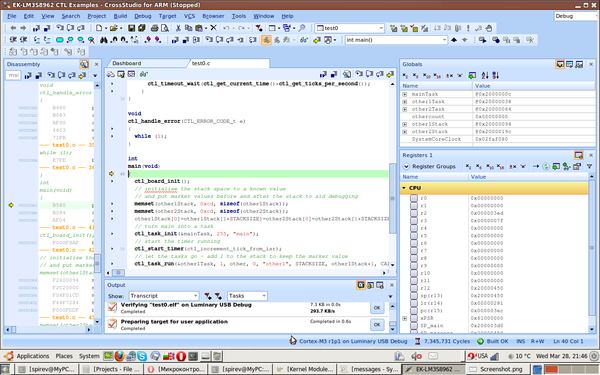Open the Tasks dropdown in Output
Image resolution: width=600 pixels, height=375 pixels.
tap(264, 296)
